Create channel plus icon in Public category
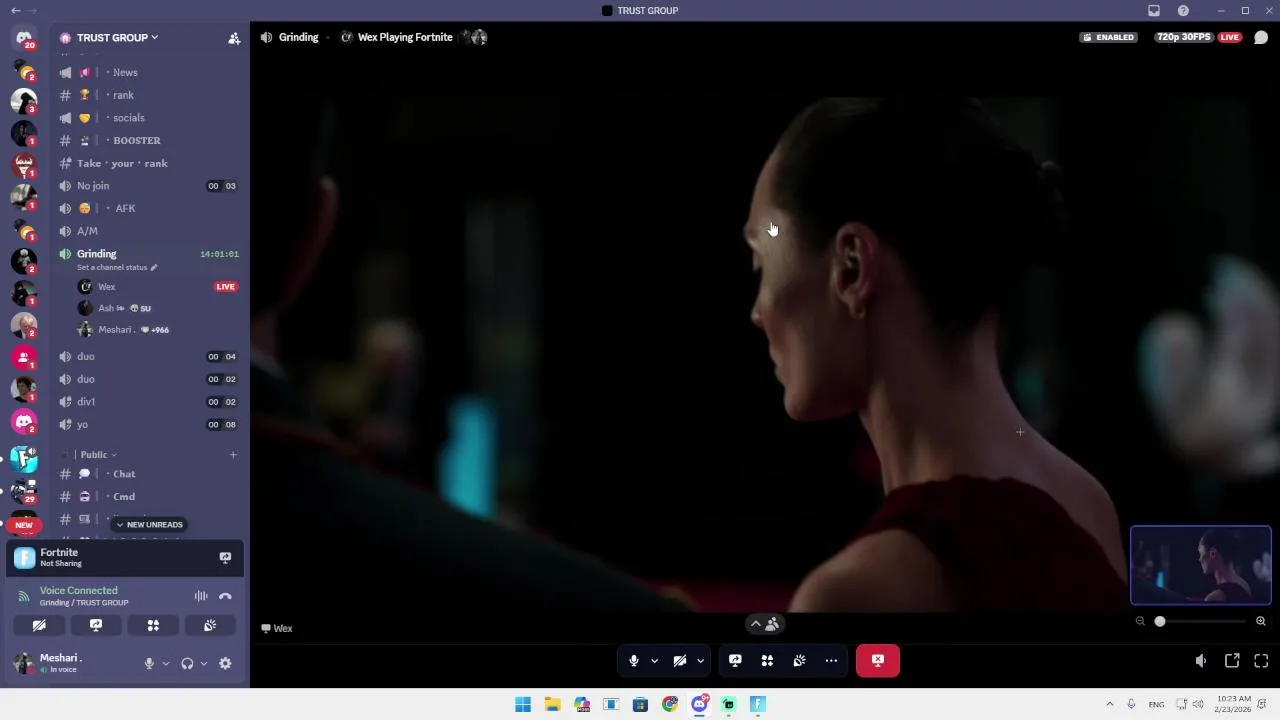 coord(233,455)
